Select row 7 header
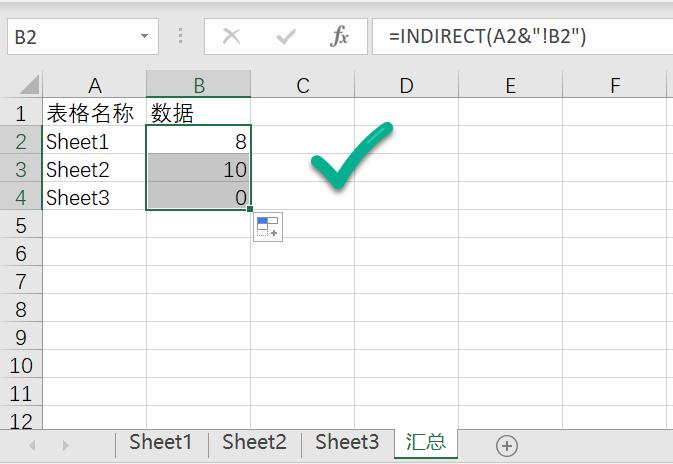 [21, 281]
